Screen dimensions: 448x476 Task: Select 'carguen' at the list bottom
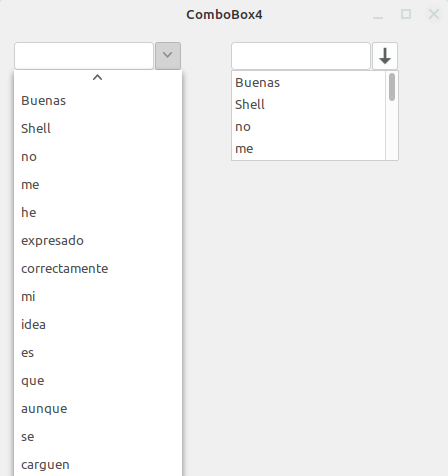click(x=98, y=465)
